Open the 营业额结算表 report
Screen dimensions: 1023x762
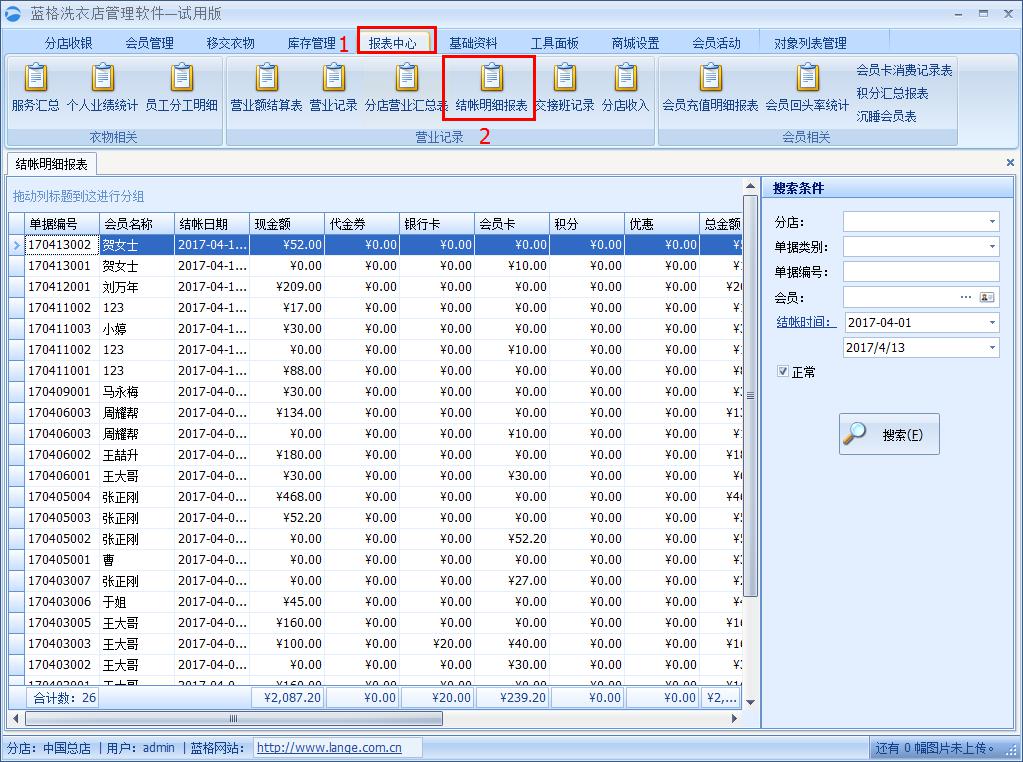[x=266, y=89]
